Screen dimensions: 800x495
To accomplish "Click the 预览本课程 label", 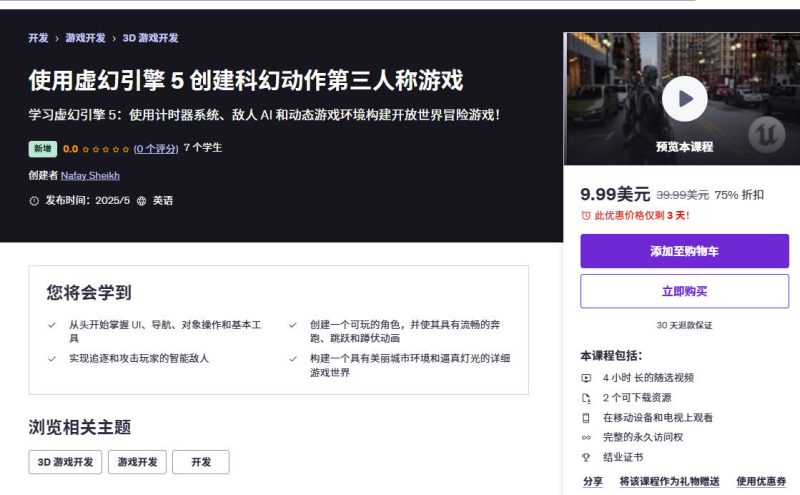I will 685,147.
